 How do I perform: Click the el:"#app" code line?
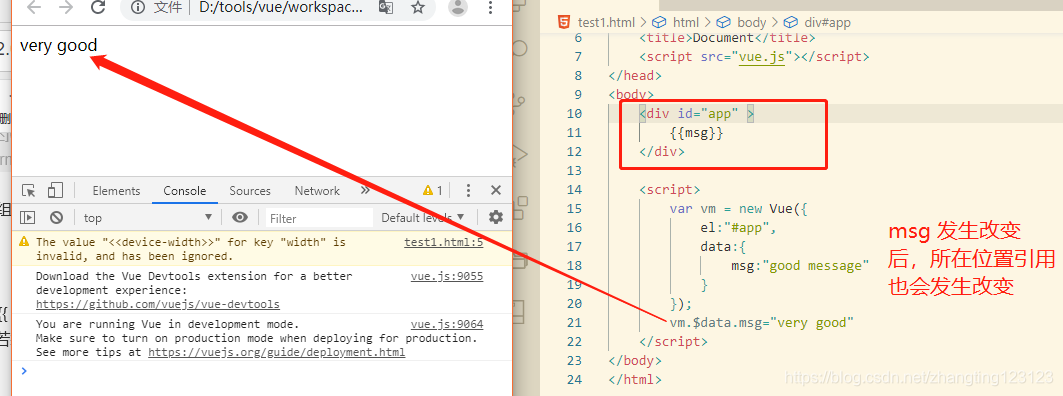(x=738, y=227)
